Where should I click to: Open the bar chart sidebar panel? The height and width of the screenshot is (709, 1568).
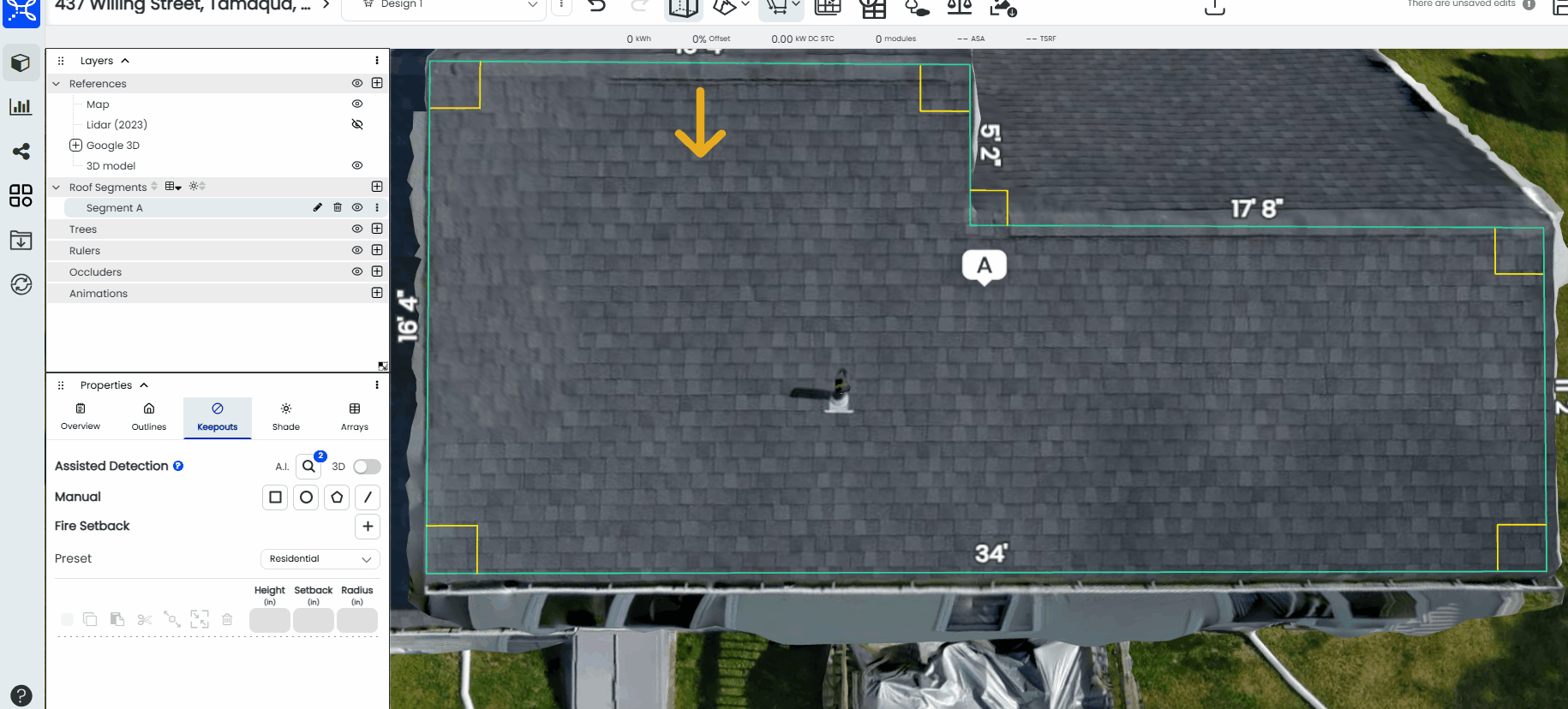pyautogui.click(x=21, y=107)
